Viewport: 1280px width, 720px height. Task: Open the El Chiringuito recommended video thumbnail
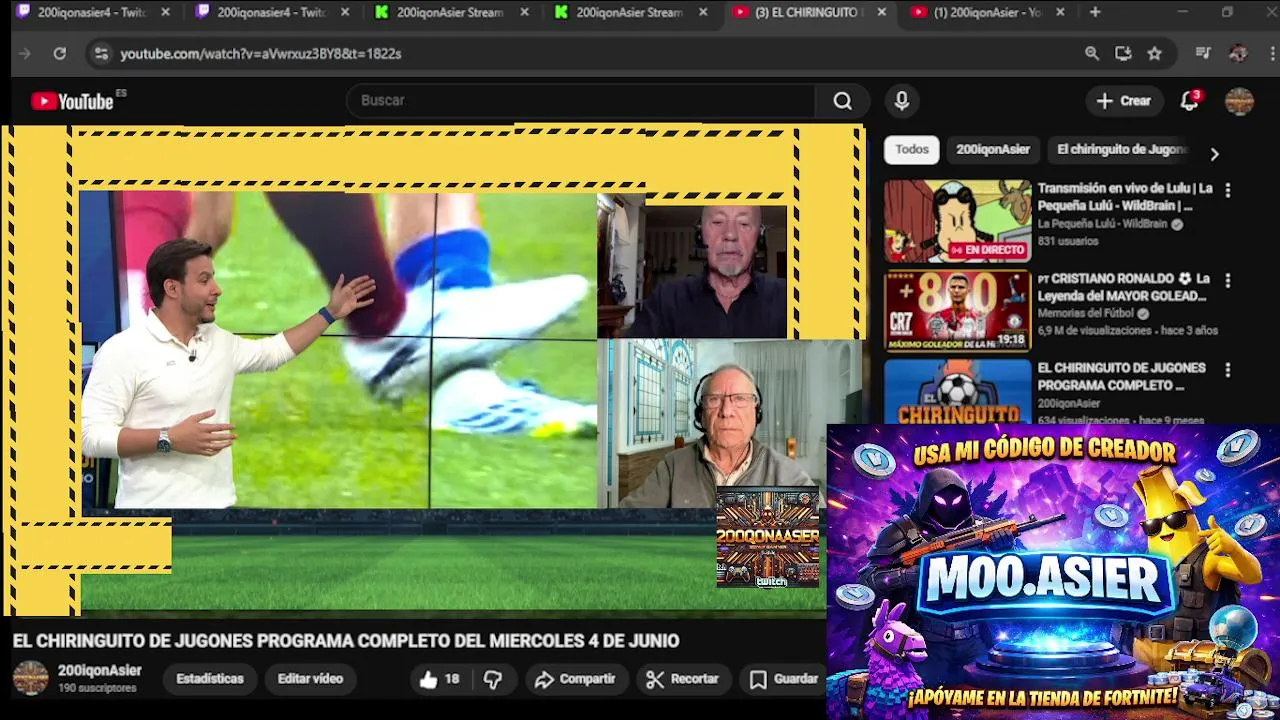coord(957,391)
